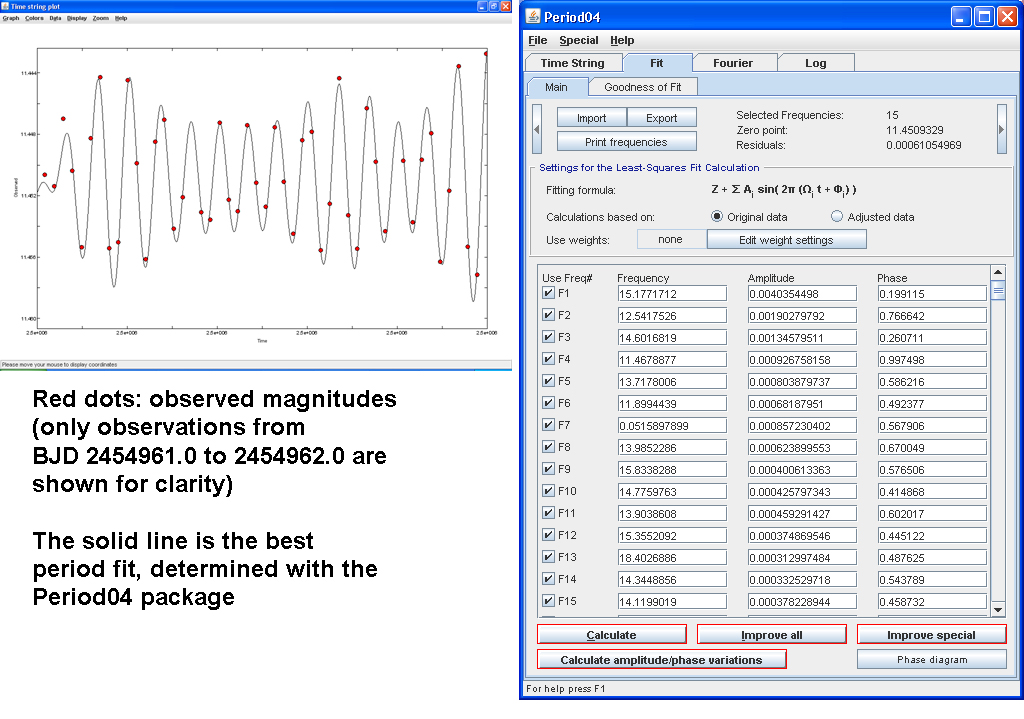1024x719 pixels.
Task: Open Display menu in Time string plot
Action: [76, 18]
